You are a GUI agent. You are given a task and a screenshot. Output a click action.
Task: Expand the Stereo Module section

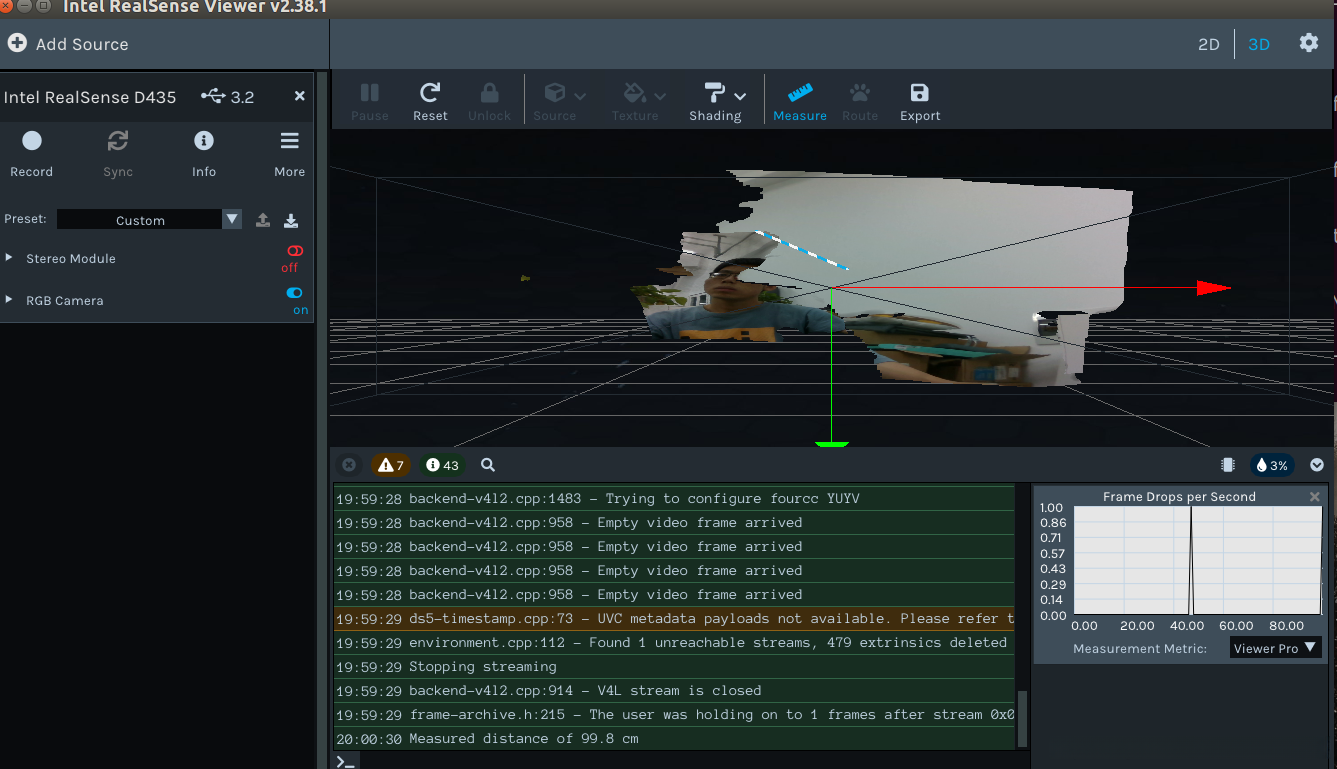[9, 258]
